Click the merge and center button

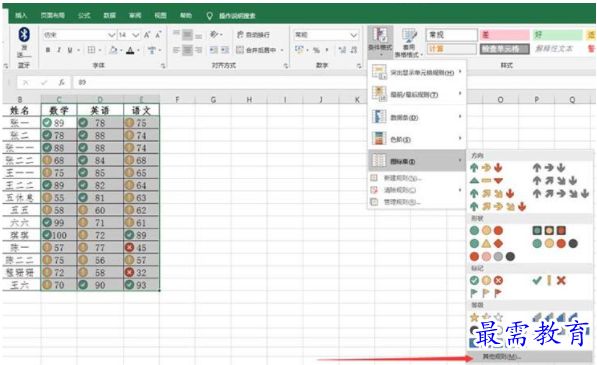256,50
